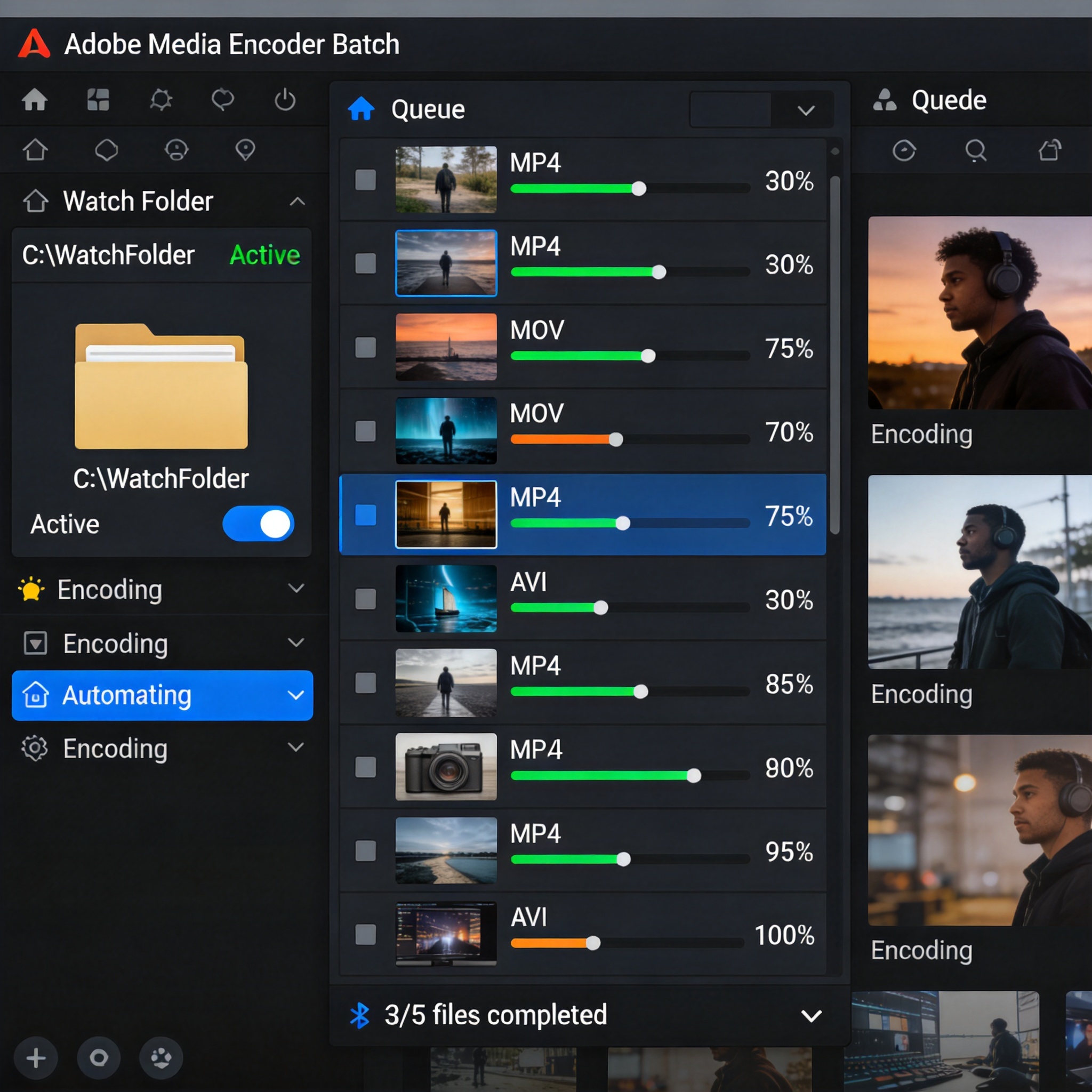Click the speech bubble icon in top toolbar
Image resolution: width=1092 pixels, height=1092 pixels.
pyautogui.click(x=223, y=100)
